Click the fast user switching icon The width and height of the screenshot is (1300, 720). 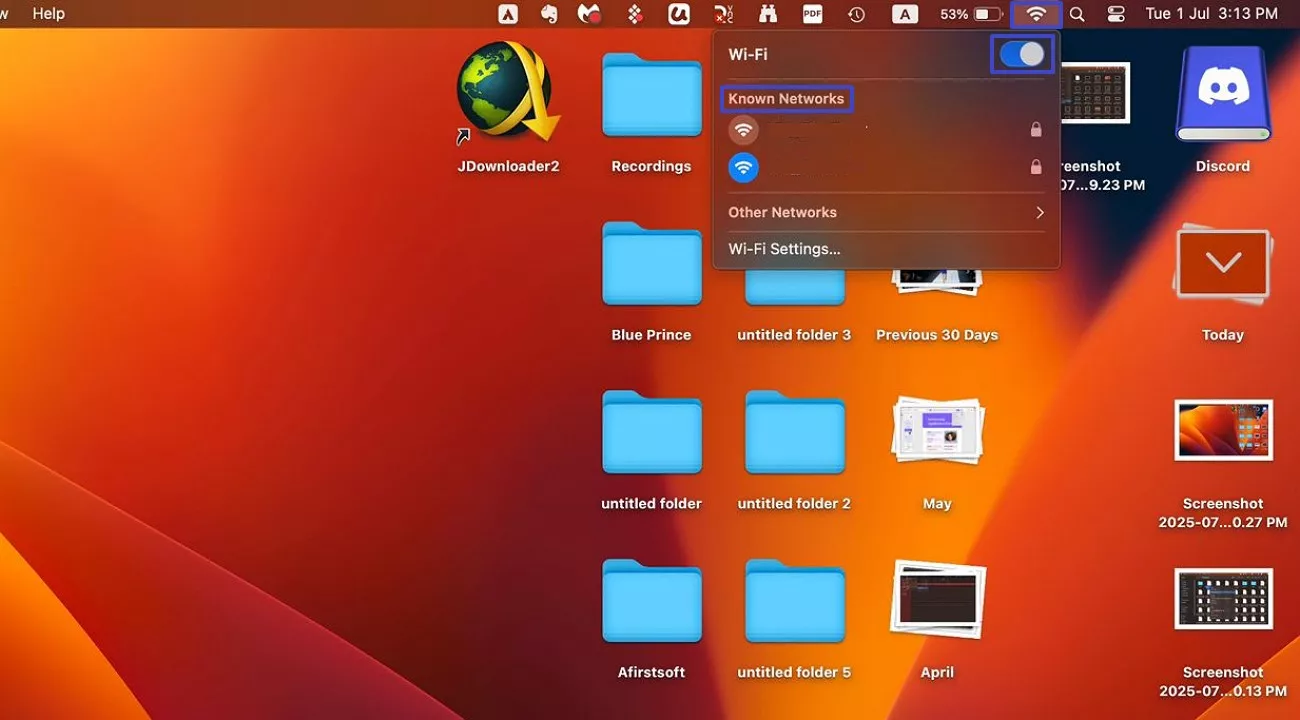1115,14
